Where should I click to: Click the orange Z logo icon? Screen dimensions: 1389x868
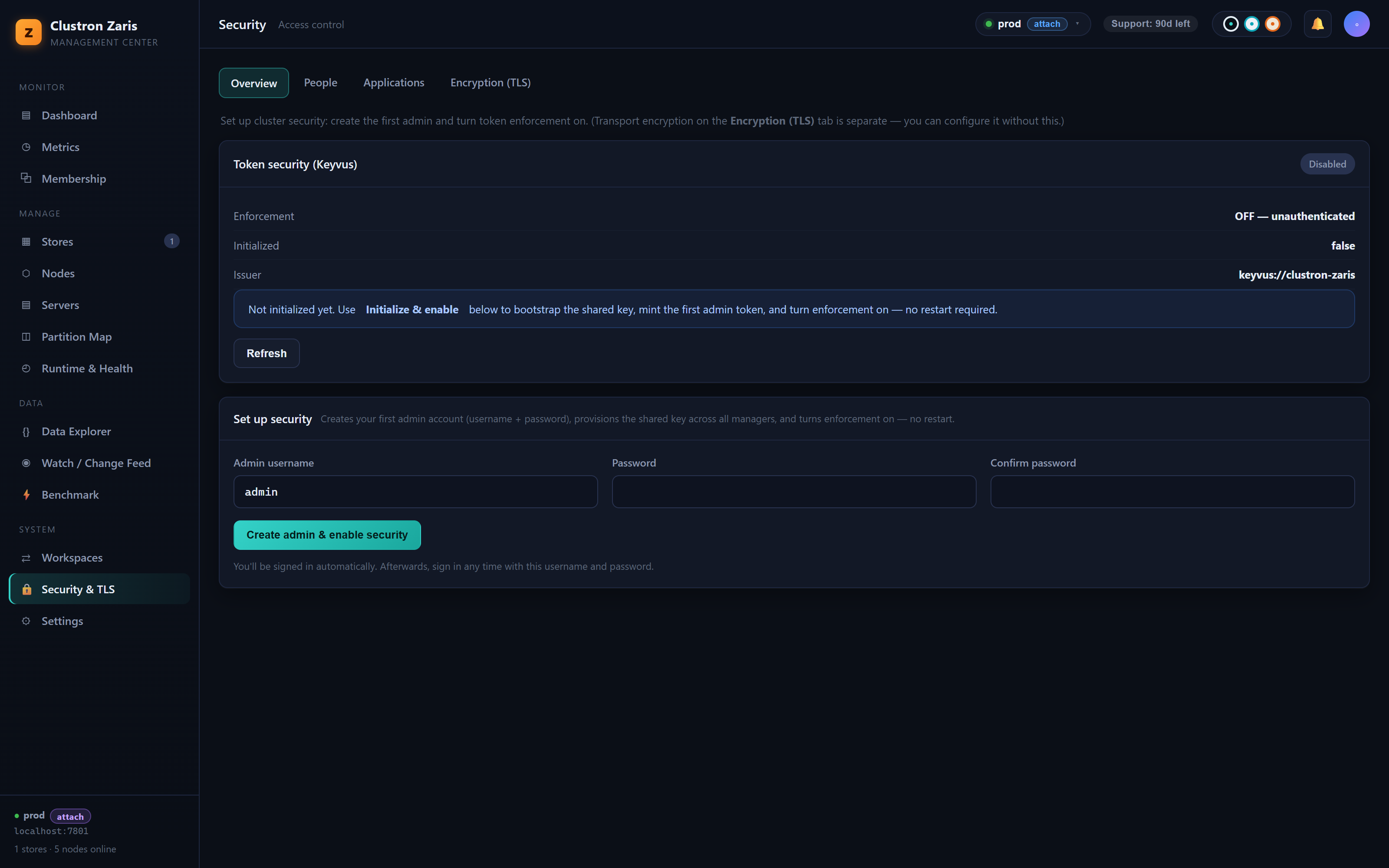click(29, 32)
